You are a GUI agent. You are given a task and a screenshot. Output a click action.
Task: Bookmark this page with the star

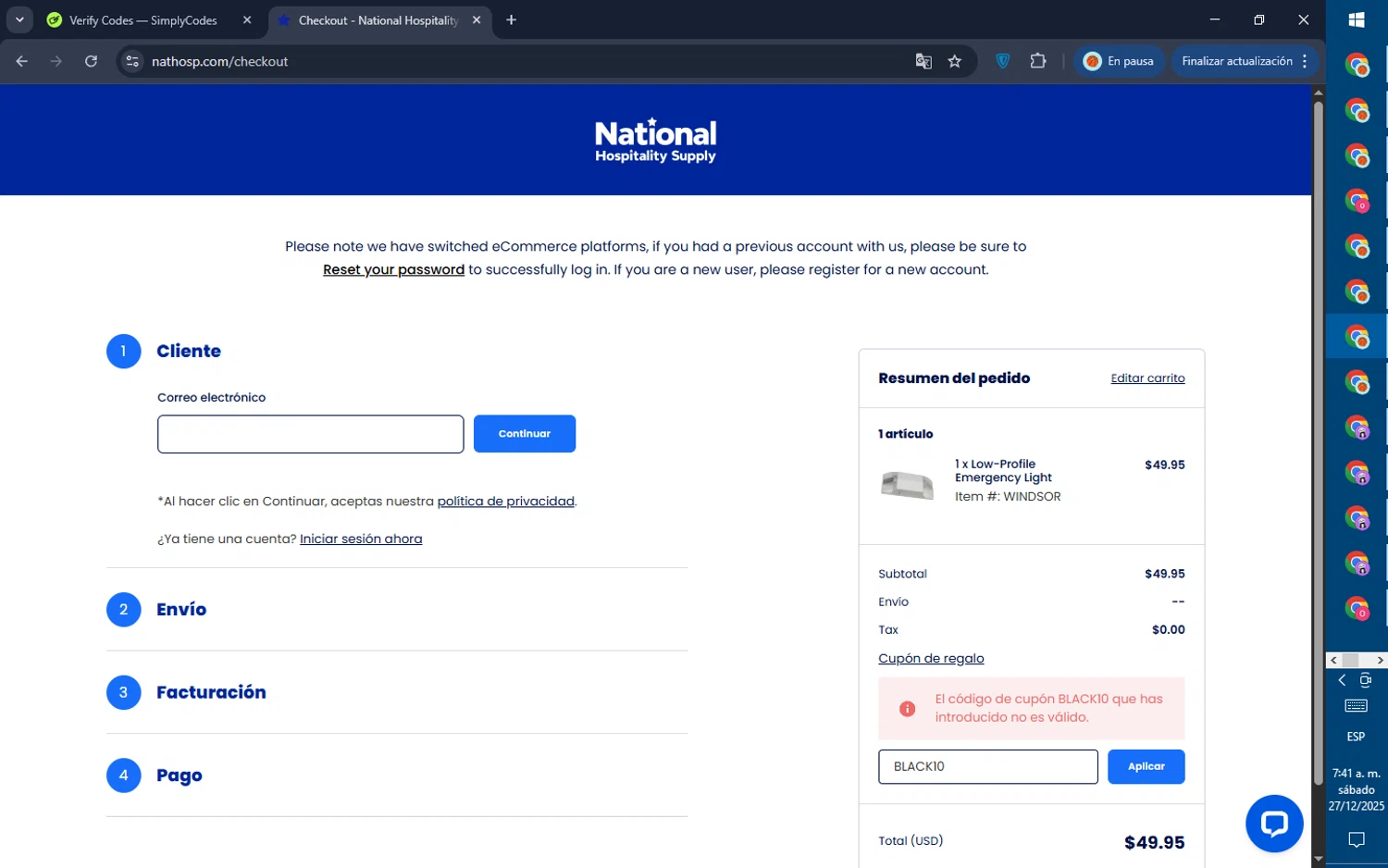[955, 61]
